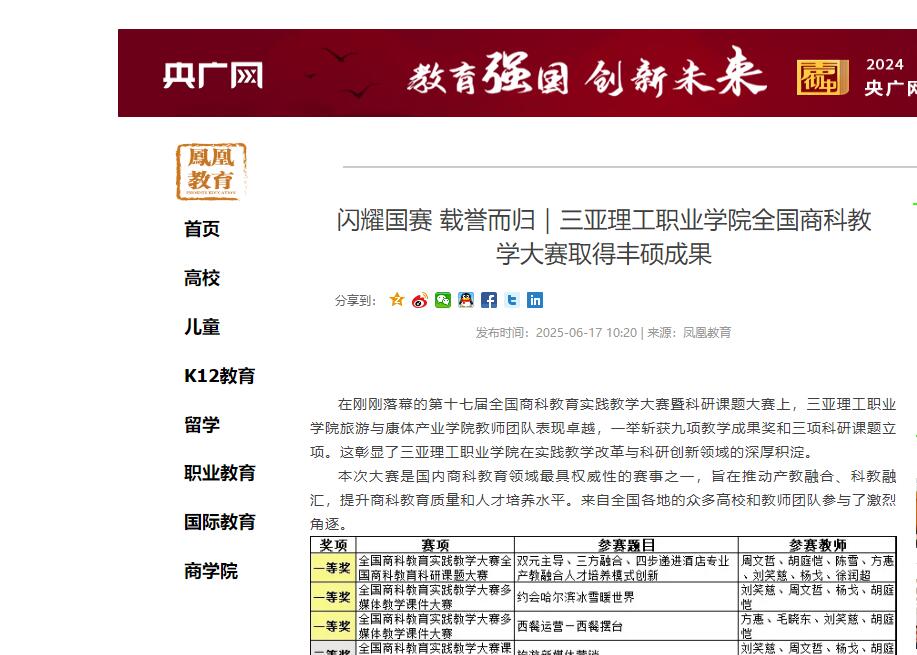
Task: Go to the 儿童 channel
Action: tap(200, 327)
